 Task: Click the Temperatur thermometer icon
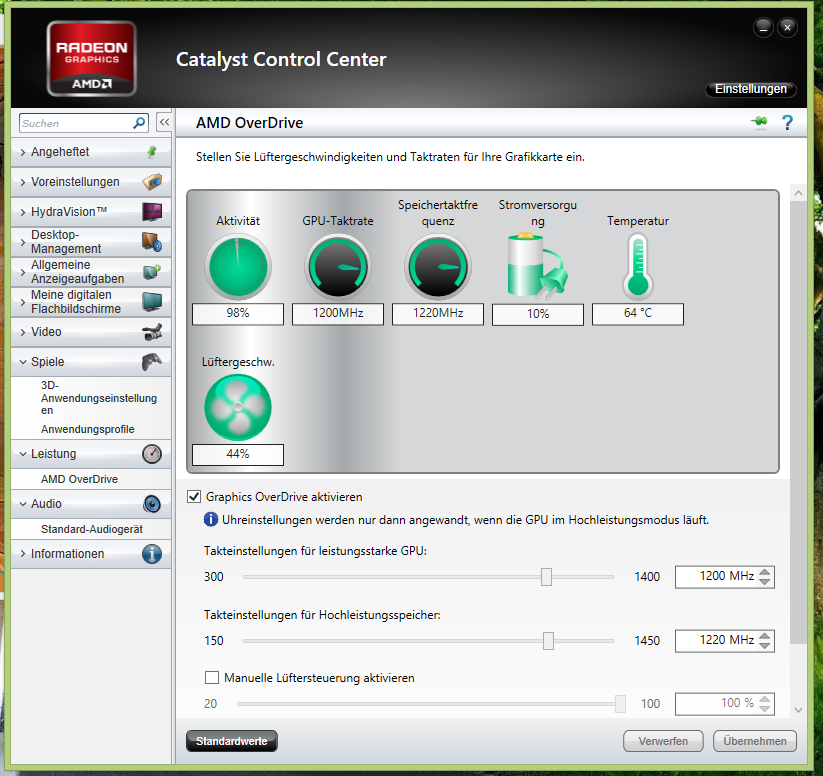pyautogui.click(x=638, y=267)
